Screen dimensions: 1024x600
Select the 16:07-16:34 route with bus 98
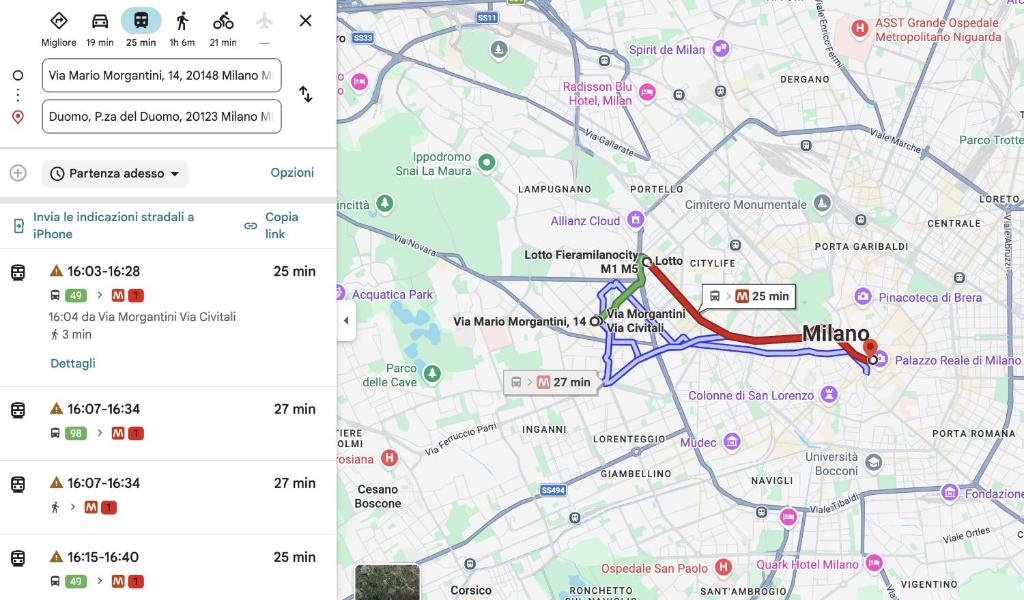[168, 423]
